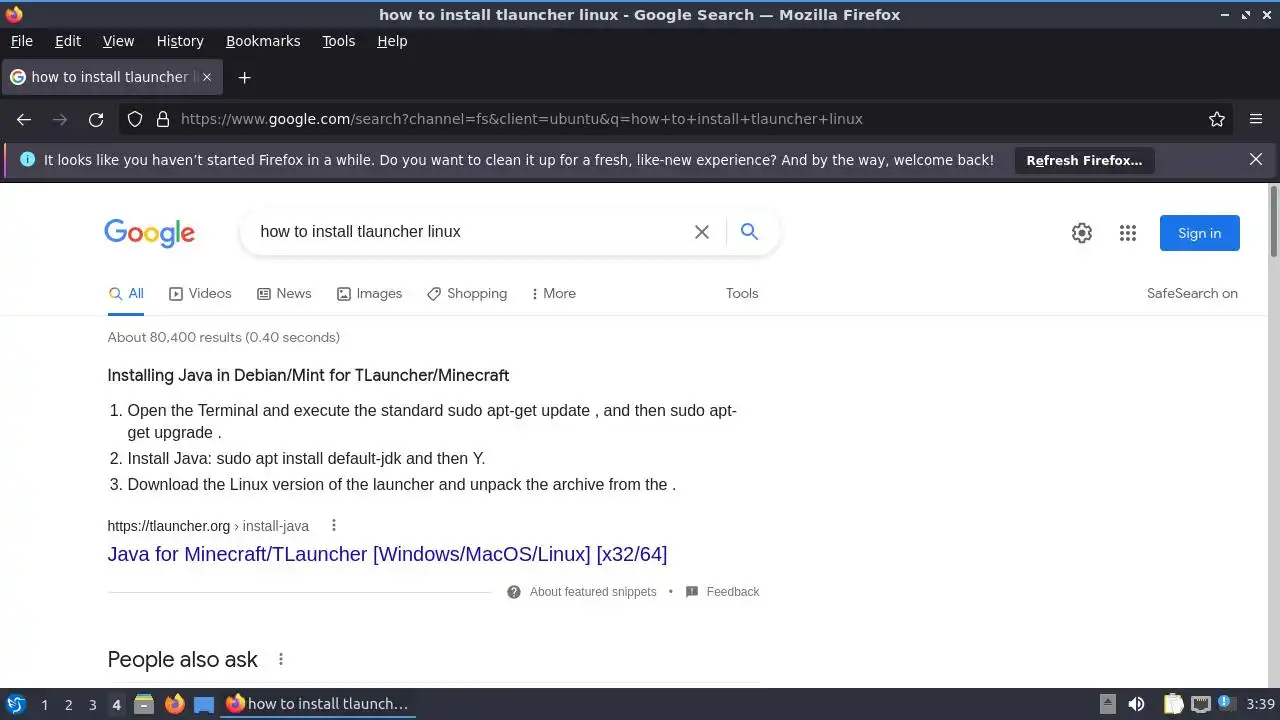The image size is (1280, 720).
Task: Click the 'About 80,400 results' text
Action: (x=224, y=337)
